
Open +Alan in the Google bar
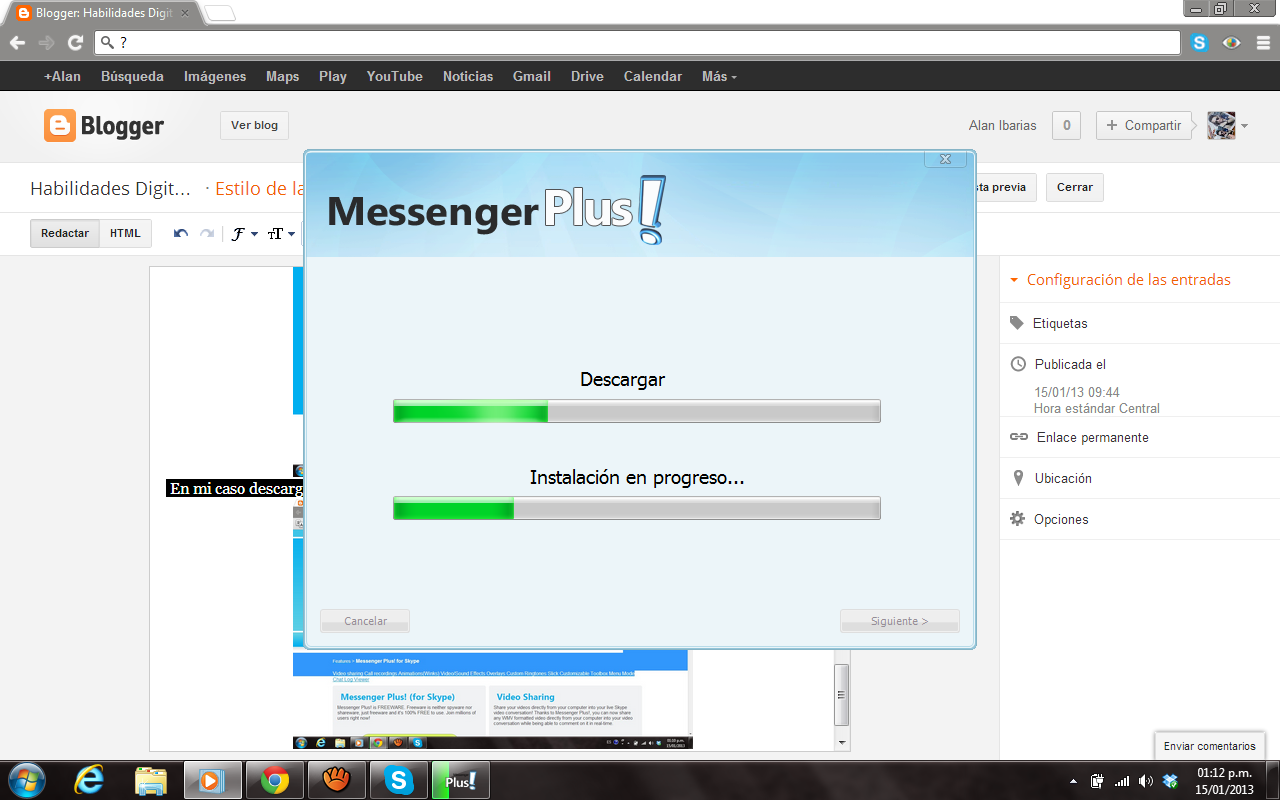62,76
